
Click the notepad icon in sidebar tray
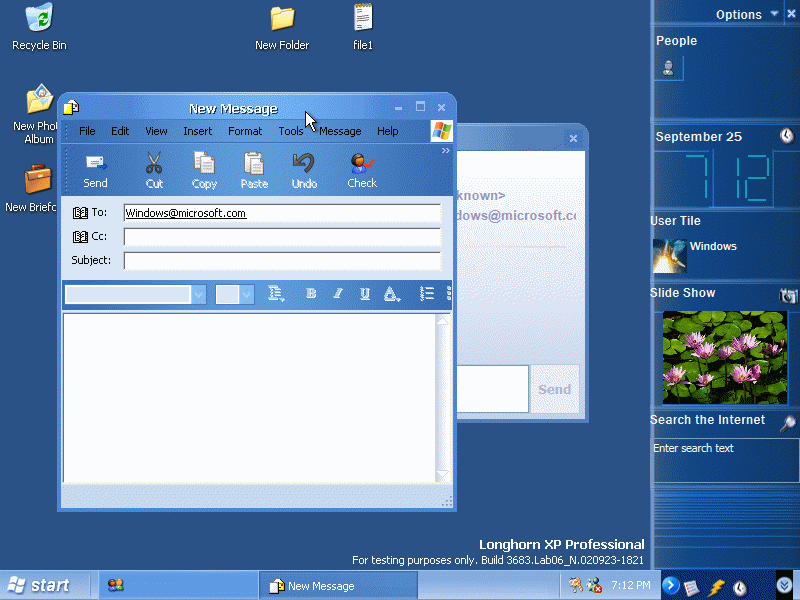coord(691,588)
